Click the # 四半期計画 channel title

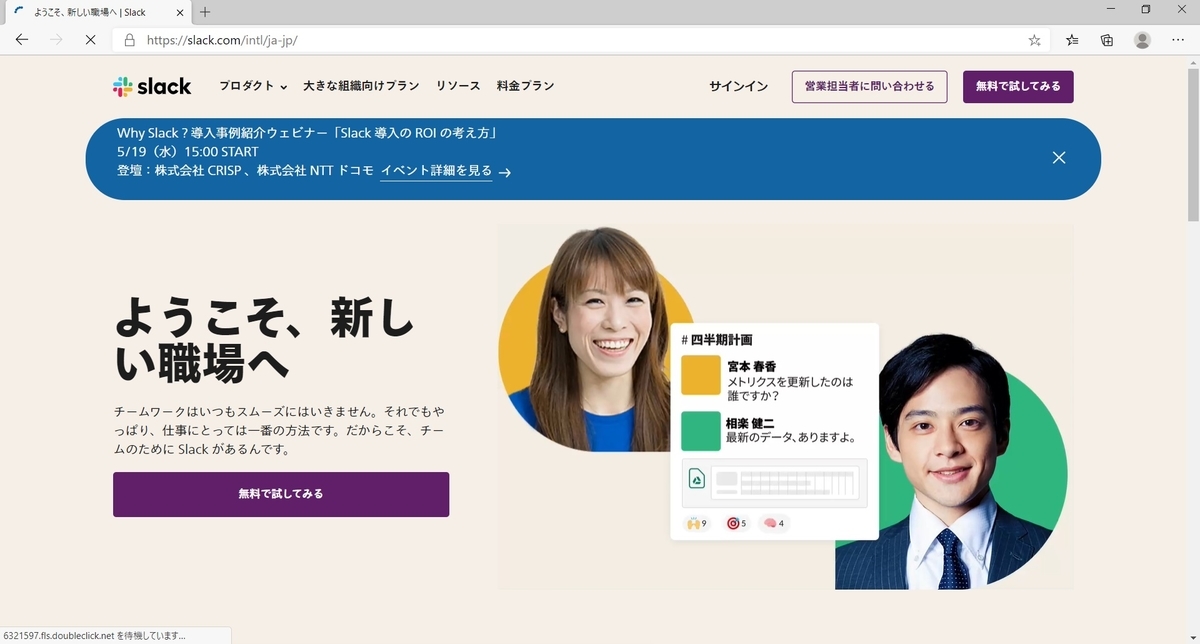pyautogui.click(x=716, y=340)
